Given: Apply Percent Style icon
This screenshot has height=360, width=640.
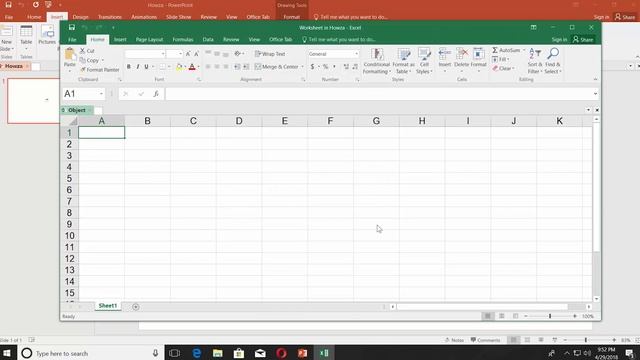Looking at the screenshot, I should tap(325, 67).
